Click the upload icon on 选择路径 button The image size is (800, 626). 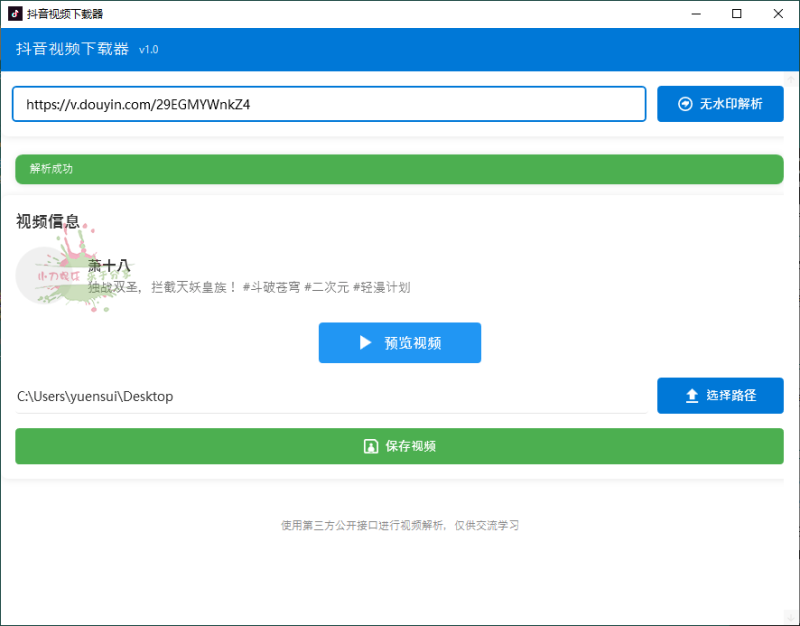[691, 395]
